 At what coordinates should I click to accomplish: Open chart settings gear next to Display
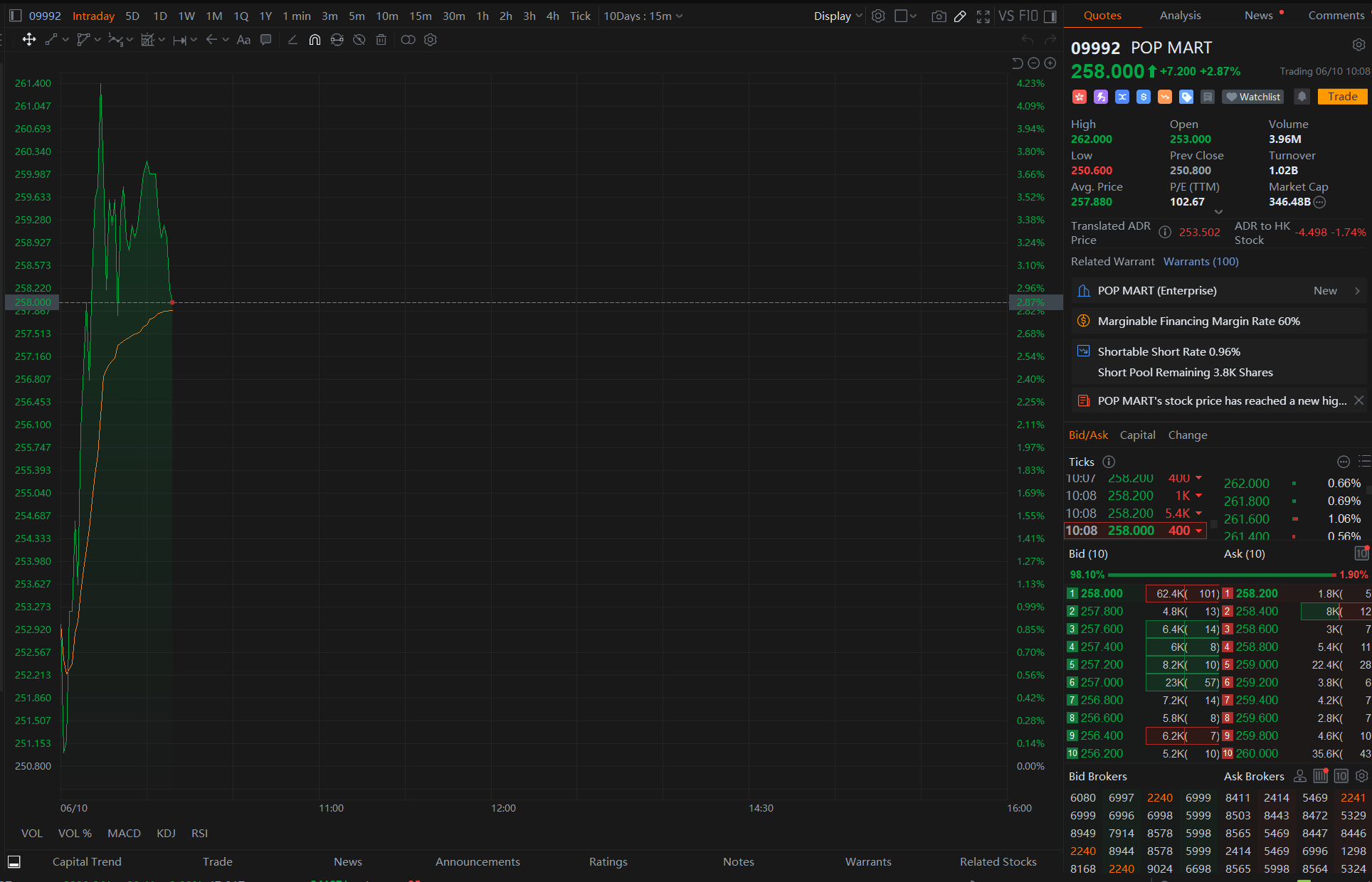click(879, 16)
